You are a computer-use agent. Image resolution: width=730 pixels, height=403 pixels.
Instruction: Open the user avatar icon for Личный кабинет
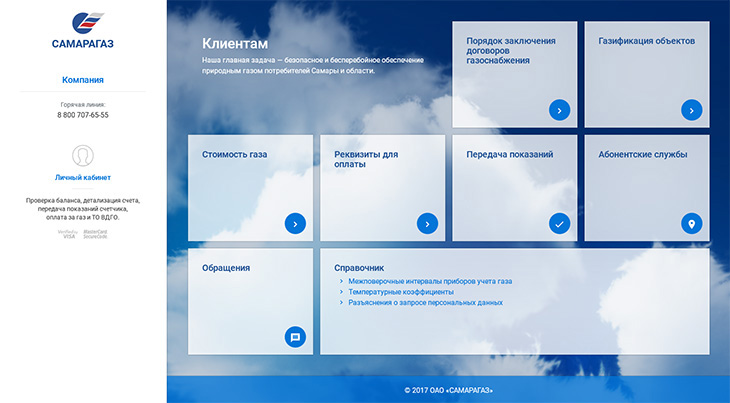(83, 155)
